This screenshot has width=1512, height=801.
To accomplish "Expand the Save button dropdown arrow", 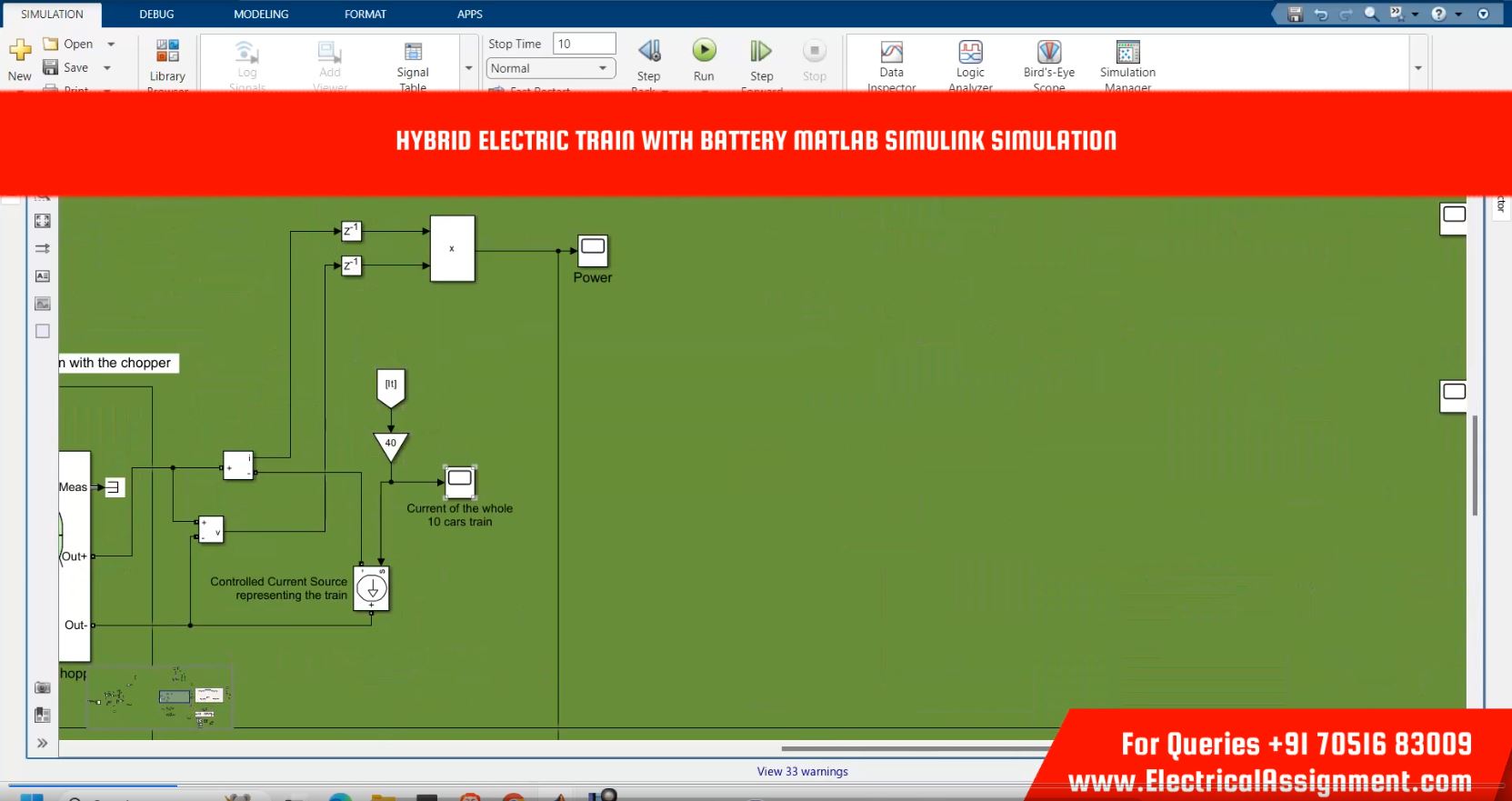I will [107, 67].
